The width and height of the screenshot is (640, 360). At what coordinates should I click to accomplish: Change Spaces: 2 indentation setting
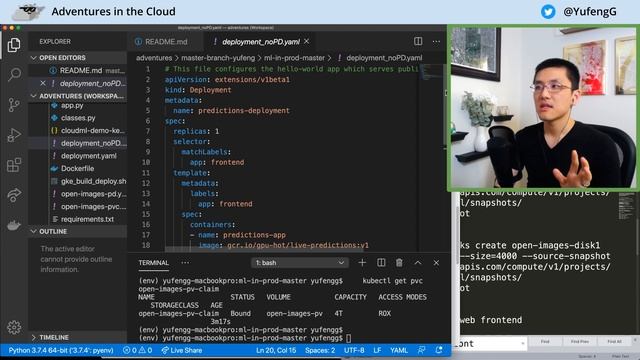coord(320,350)
